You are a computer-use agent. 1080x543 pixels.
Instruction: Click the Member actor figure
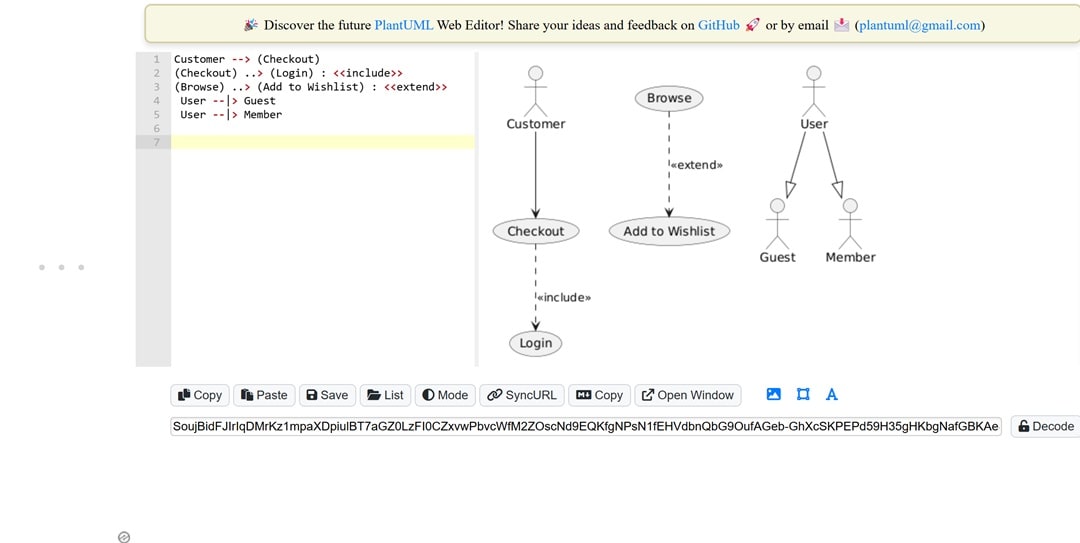(x=850, y=231)
